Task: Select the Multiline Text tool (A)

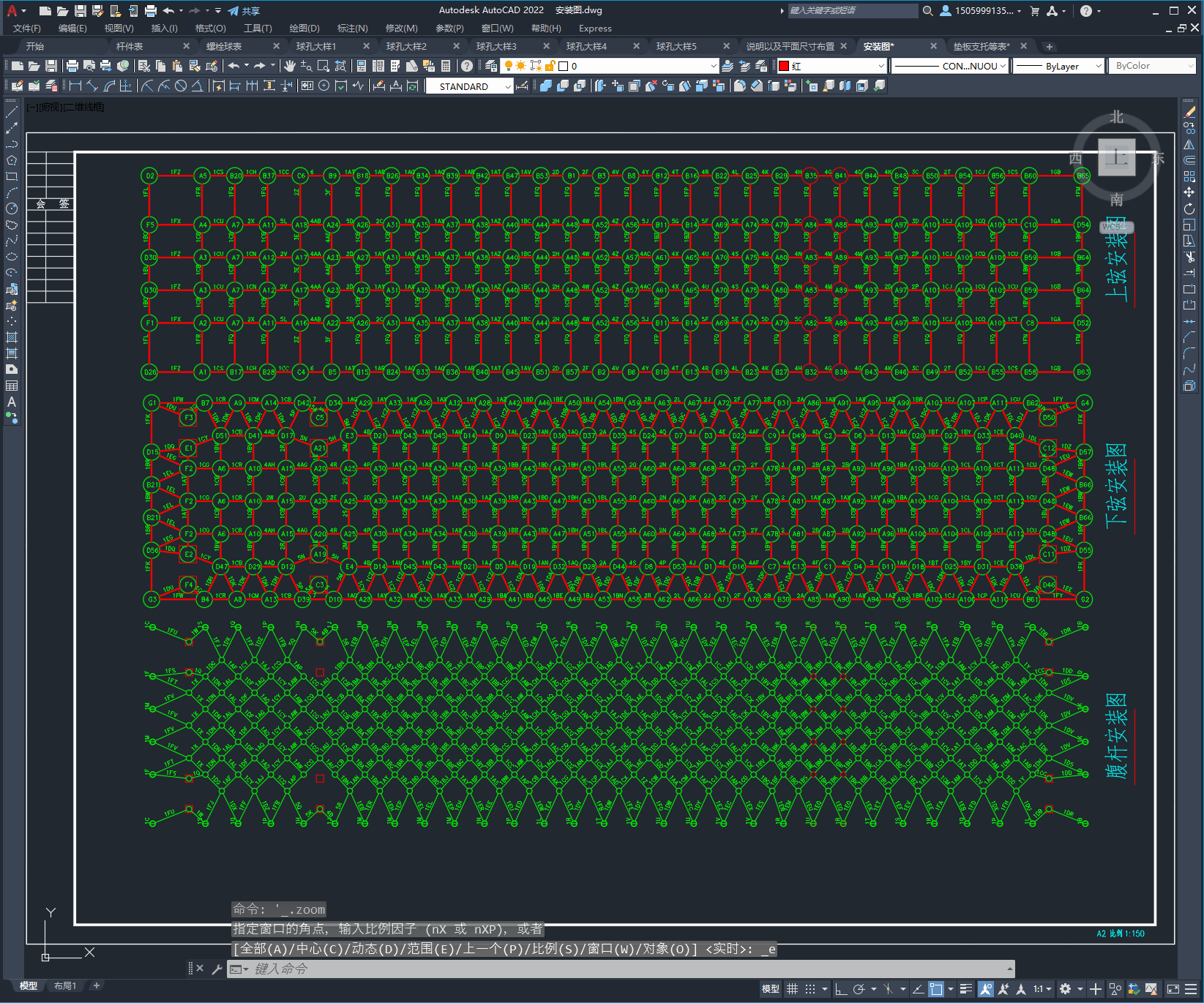Action: (12, 402)
